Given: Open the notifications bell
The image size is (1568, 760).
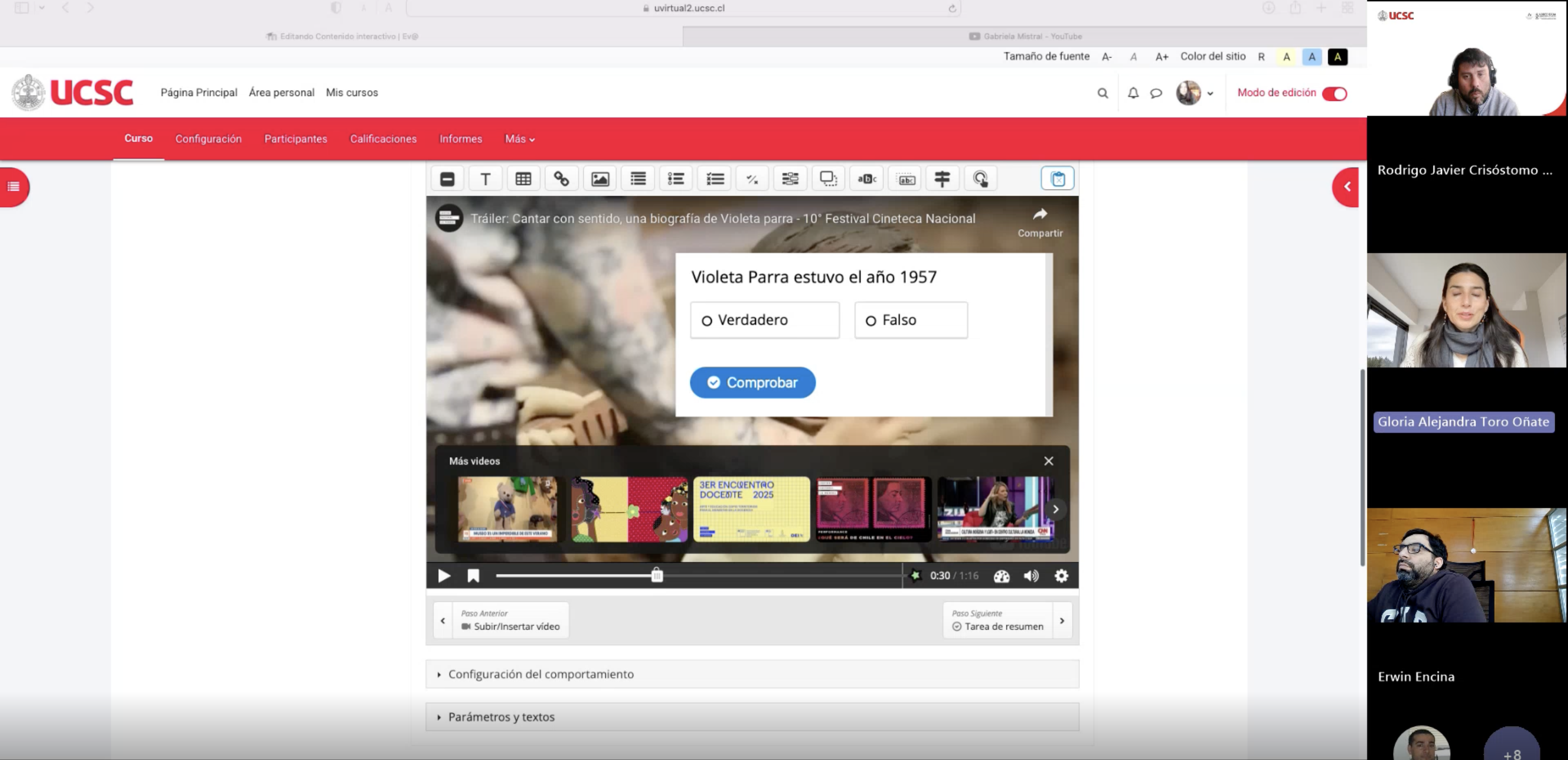Looking at the screenshot, I should [x=1133, y=93].
